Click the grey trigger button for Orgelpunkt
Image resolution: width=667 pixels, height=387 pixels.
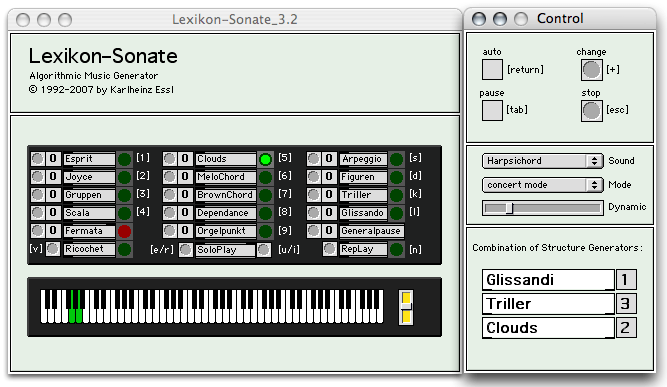click(x=169, y=231)
